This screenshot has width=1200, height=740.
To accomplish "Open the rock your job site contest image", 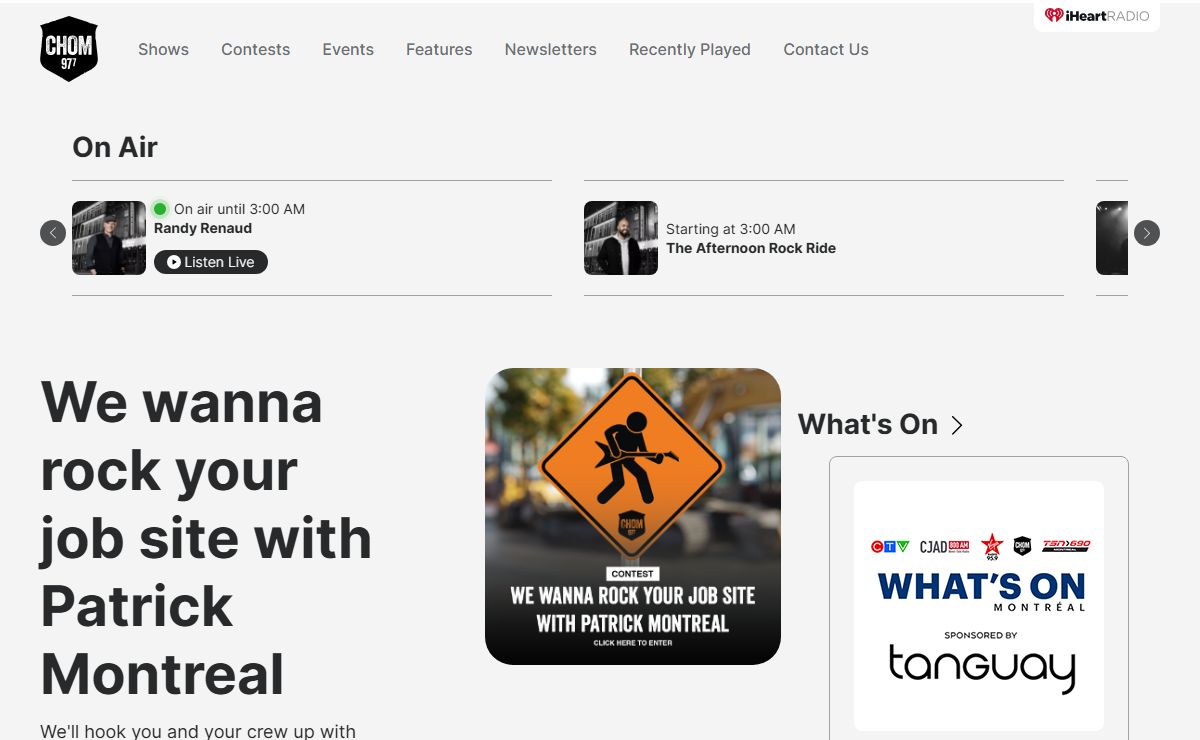I will point(633,516).
